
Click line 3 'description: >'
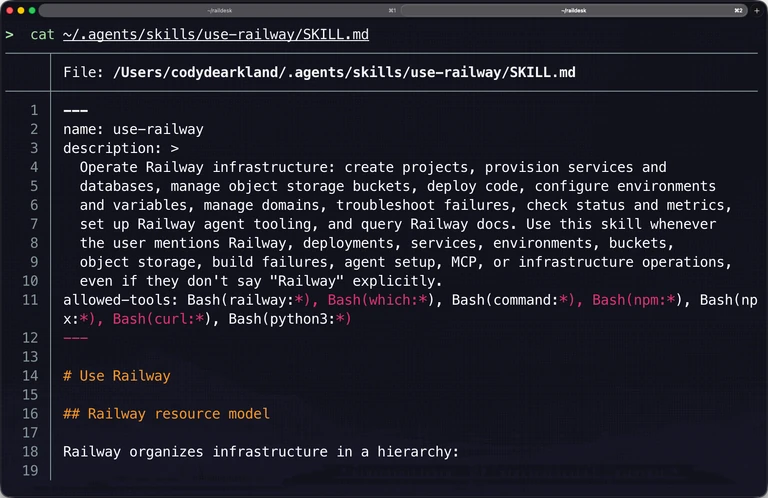(x=121, y=148)
